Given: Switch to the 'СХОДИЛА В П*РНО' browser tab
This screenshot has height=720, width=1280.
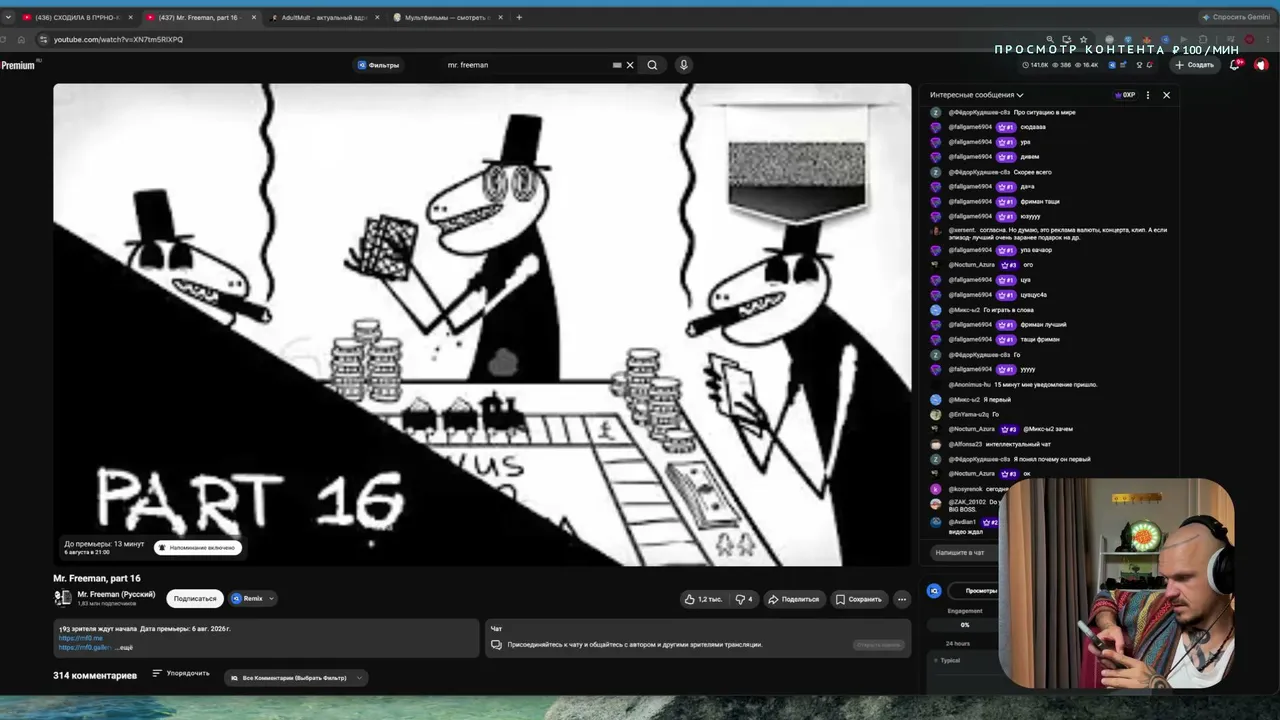Looking at the screenshot, I should (x=77, y=17).
